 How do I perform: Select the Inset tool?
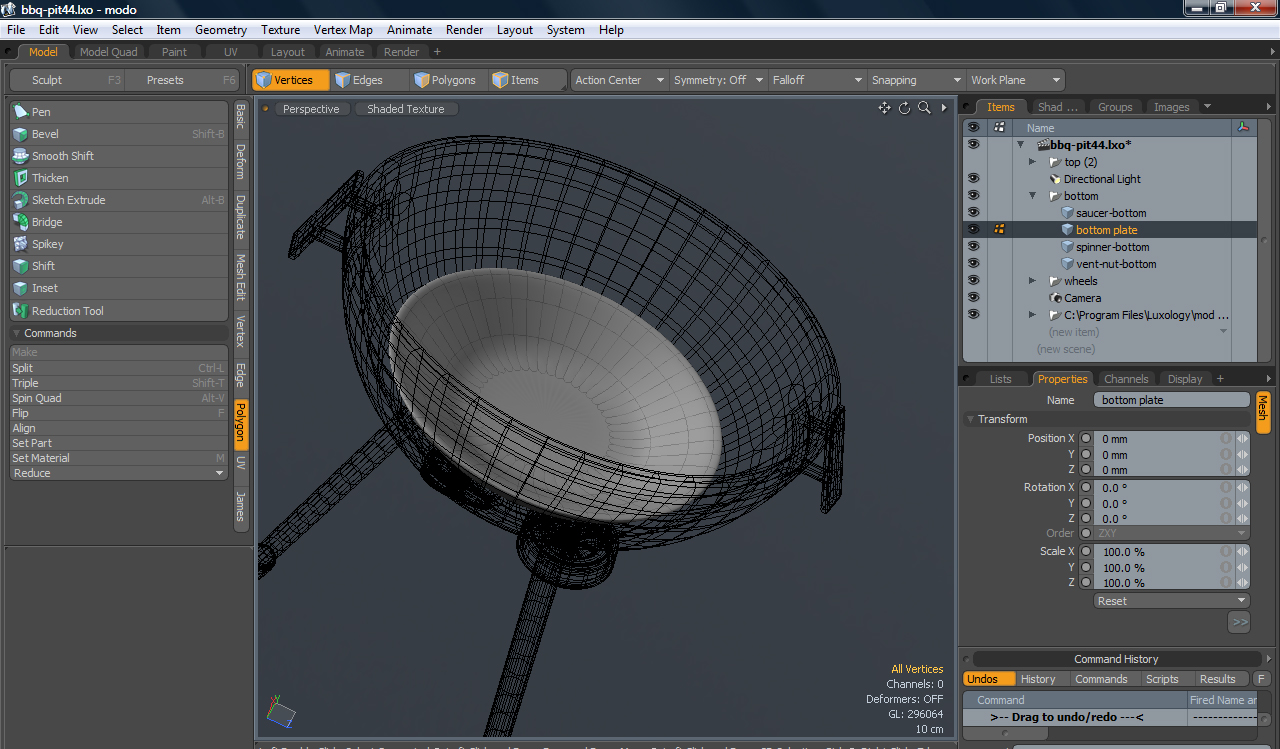pyautogui.click(x=119, y=288)
